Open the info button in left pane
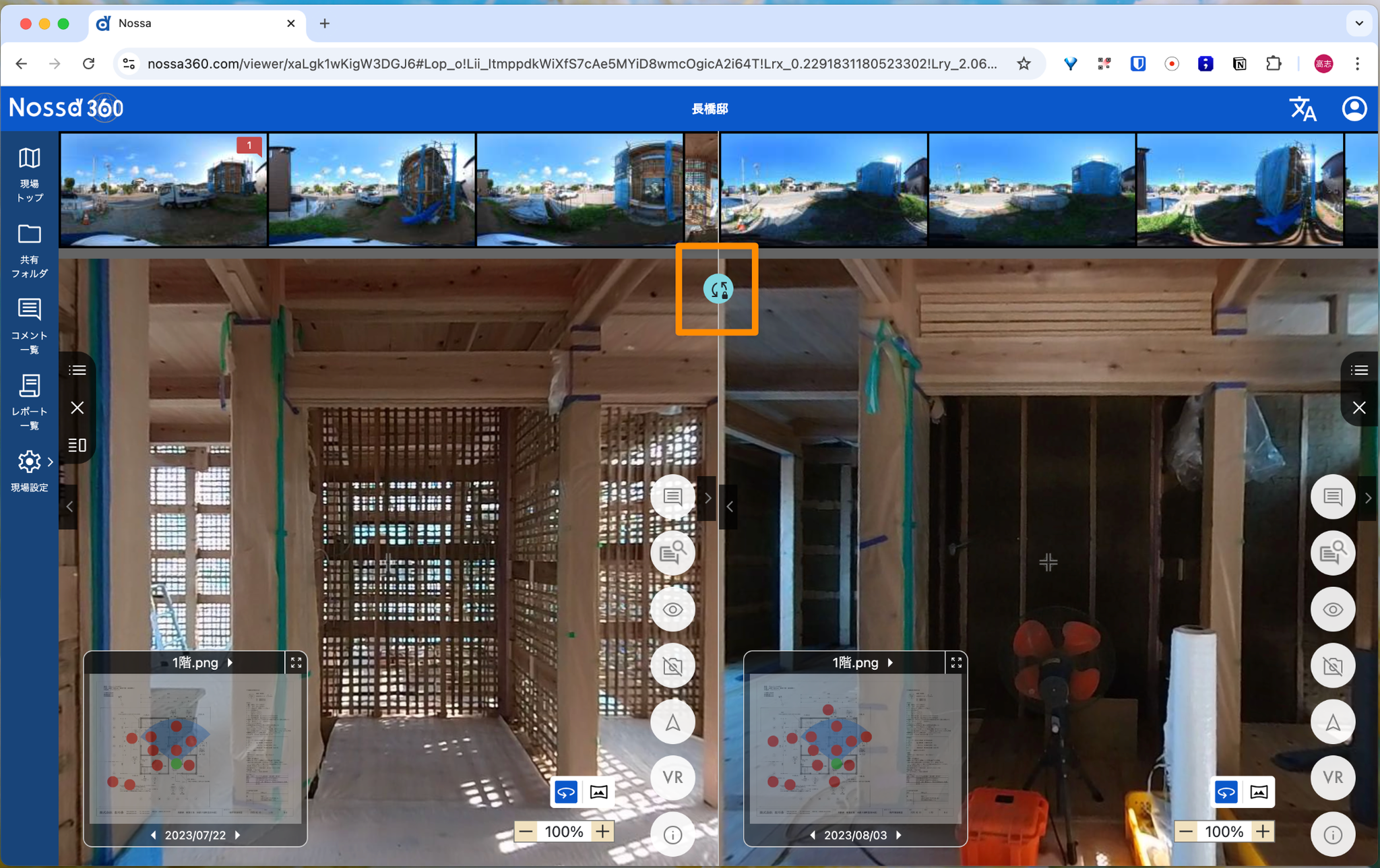Viewport: 1380px width, 868px height. (x=672, y=834)
